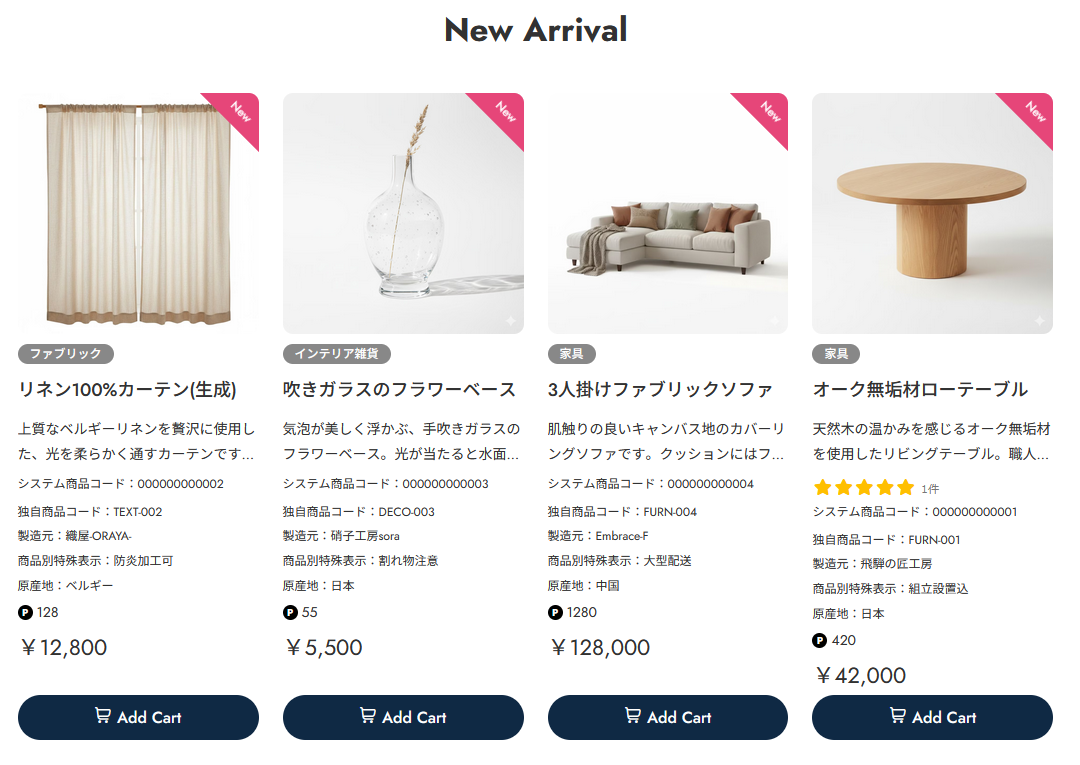Image resolution: width=1080 pixels, height=765 pixels.
Task: Add the blown glass flower vase to cart
Action: coord(403,717)
